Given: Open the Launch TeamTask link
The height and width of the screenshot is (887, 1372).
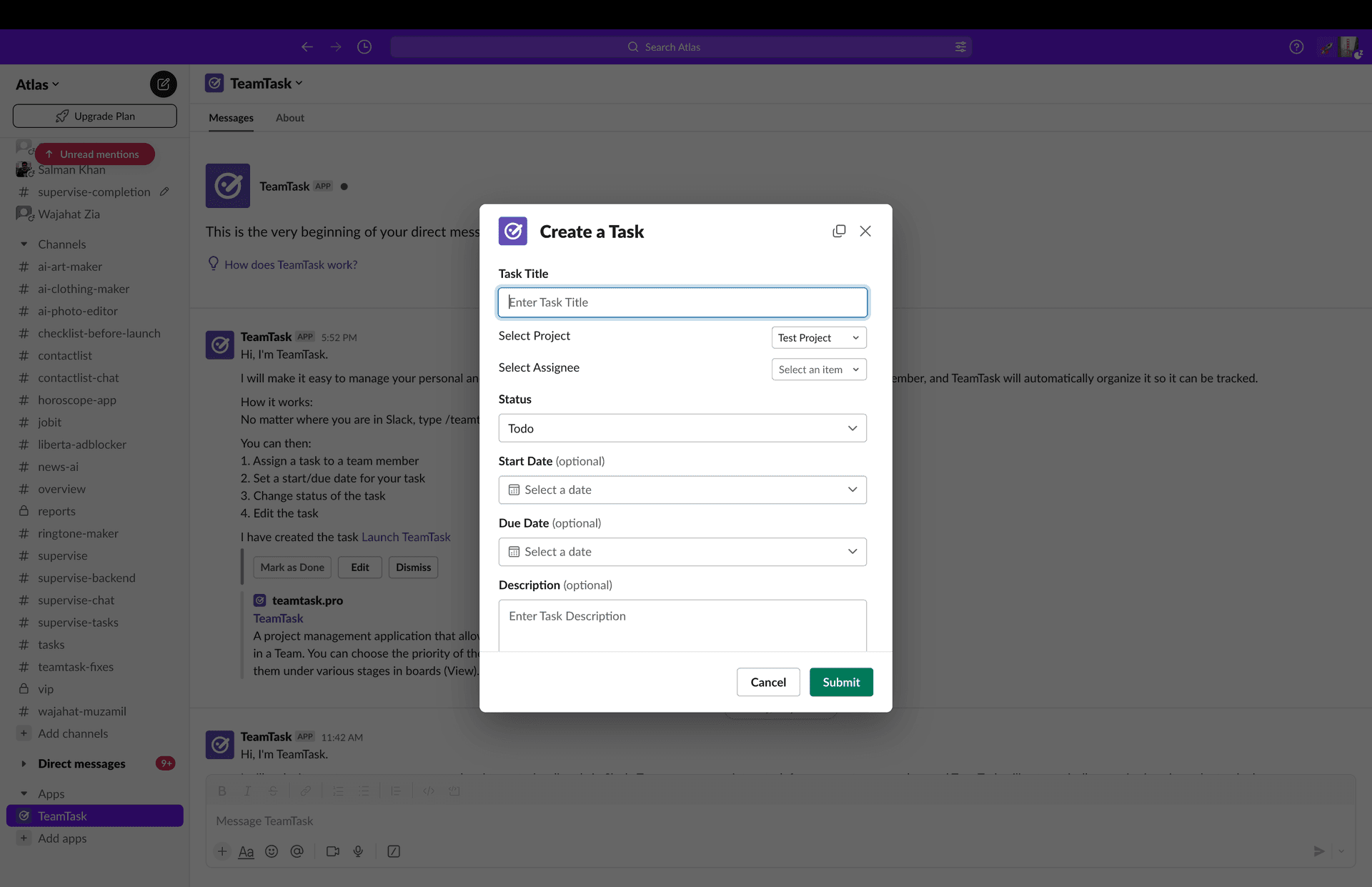Looking at the screenshot, I should click(406, 537).
